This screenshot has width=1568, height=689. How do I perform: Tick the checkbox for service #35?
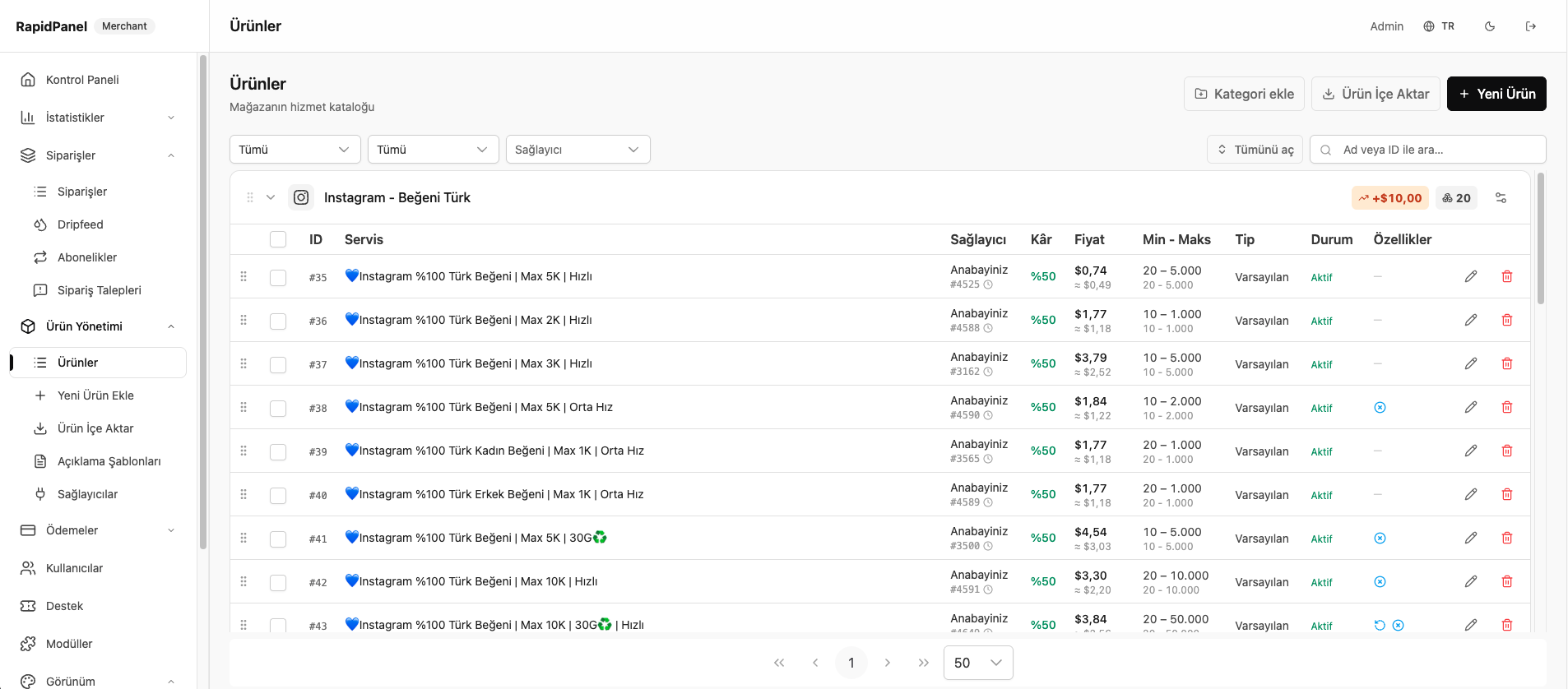click(278, 277)
